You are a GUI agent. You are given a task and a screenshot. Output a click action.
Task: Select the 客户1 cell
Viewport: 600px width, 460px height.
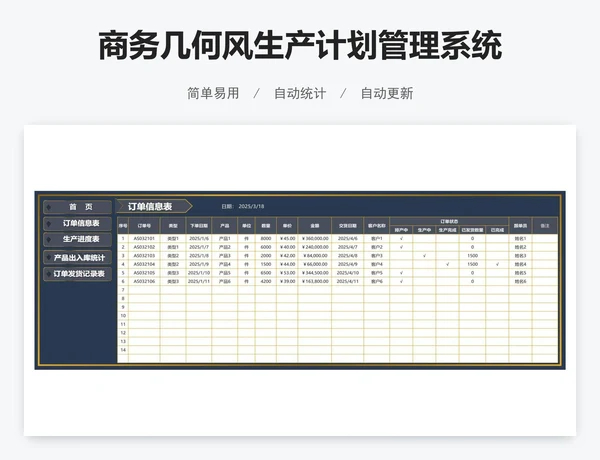377,238
